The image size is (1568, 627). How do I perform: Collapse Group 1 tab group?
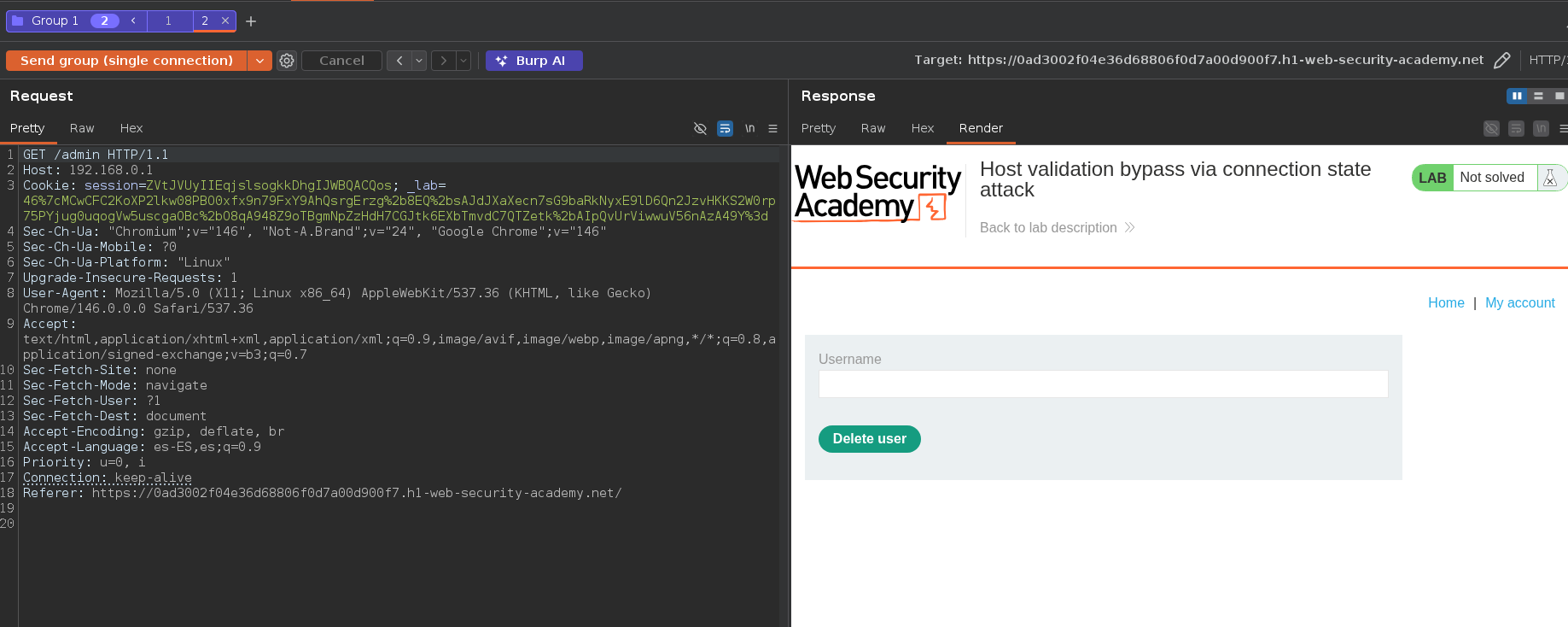[133, 21]
